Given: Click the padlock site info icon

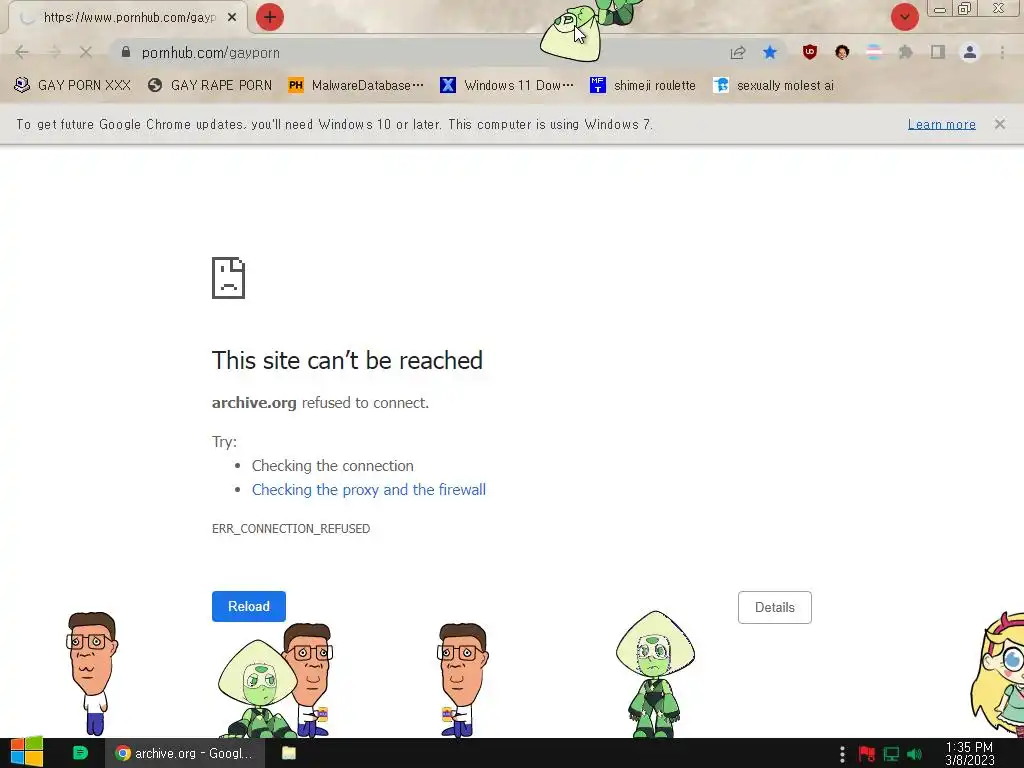Looking at the screenshot, I should 125,52.
